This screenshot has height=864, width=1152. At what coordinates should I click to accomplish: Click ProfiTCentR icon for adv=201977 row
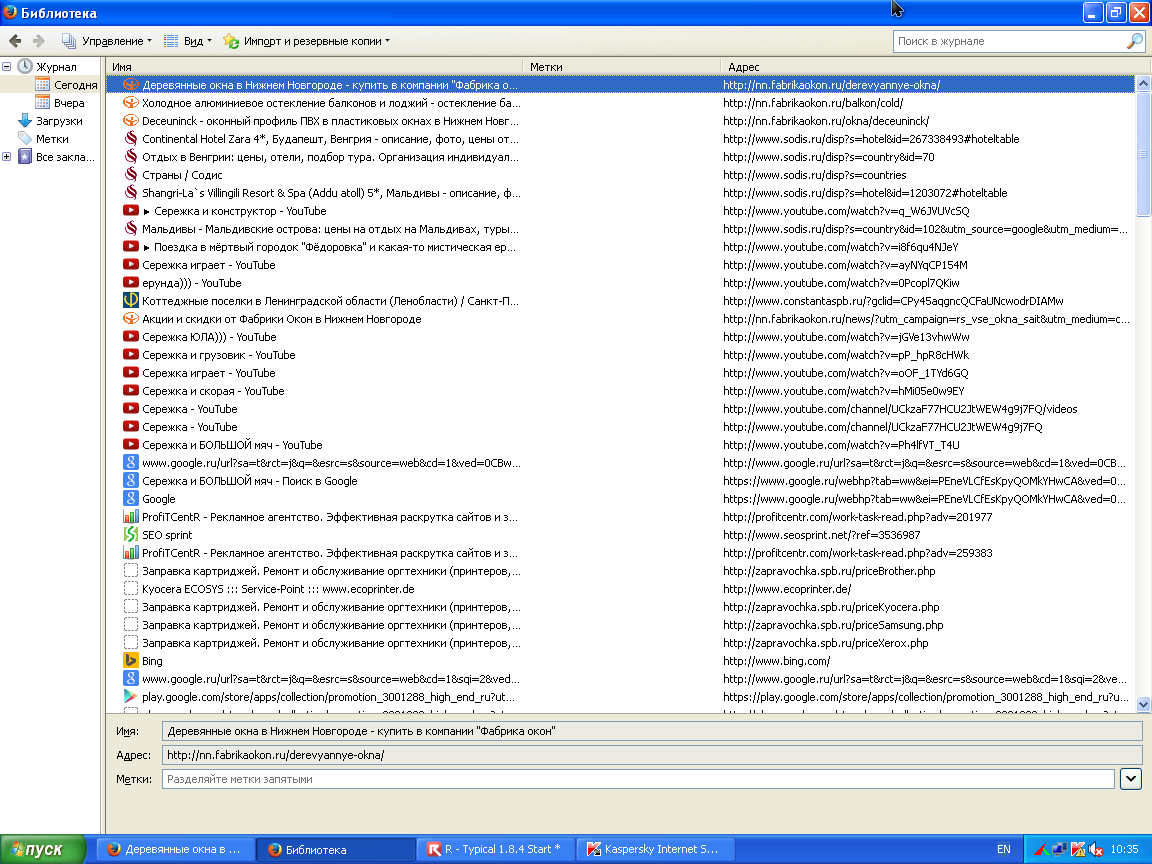131,516
